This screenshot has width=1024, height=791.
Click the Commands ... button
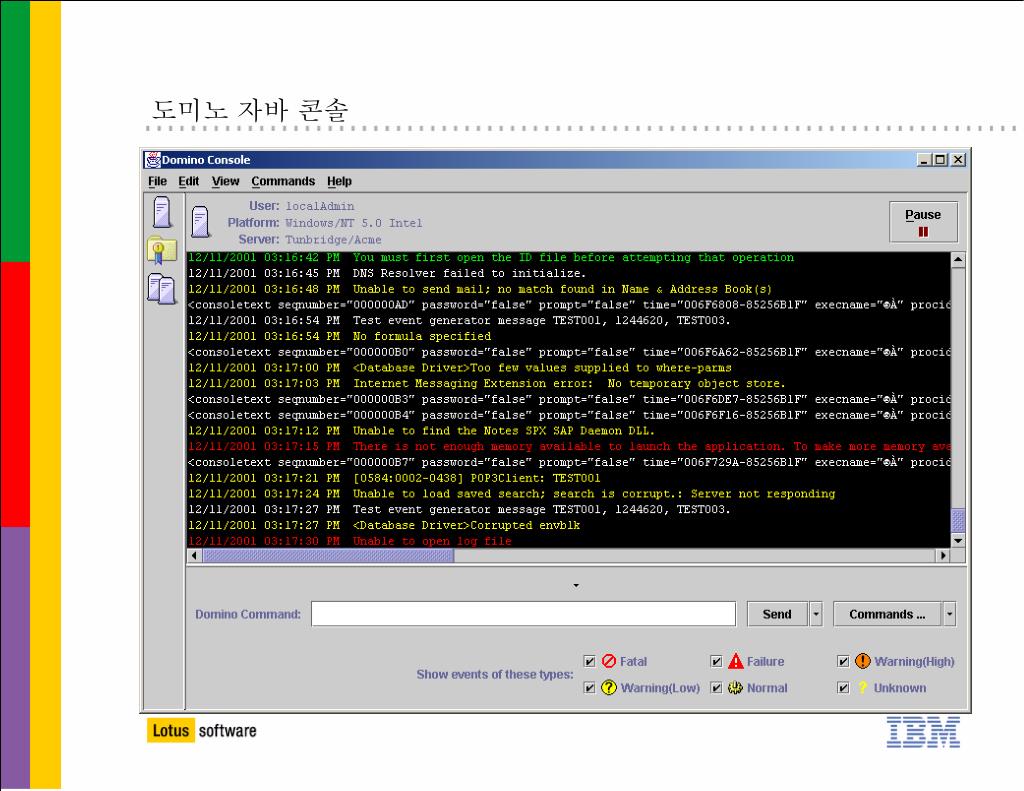[887, 614]
